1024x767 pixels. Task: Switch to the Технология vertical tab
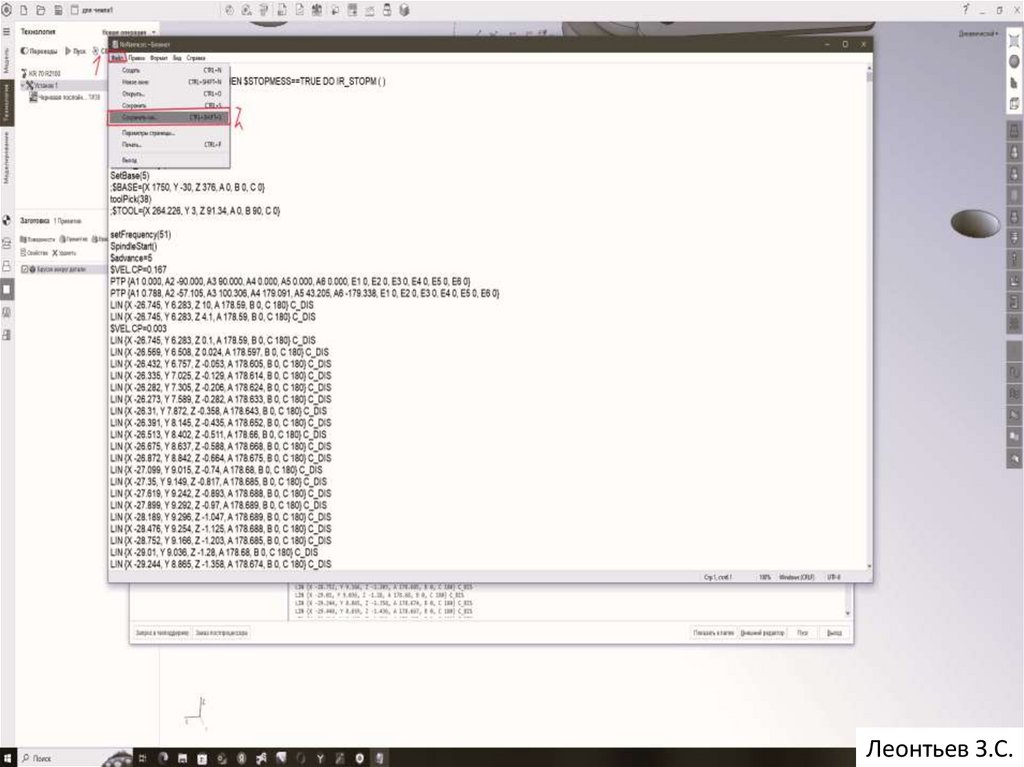7,103
